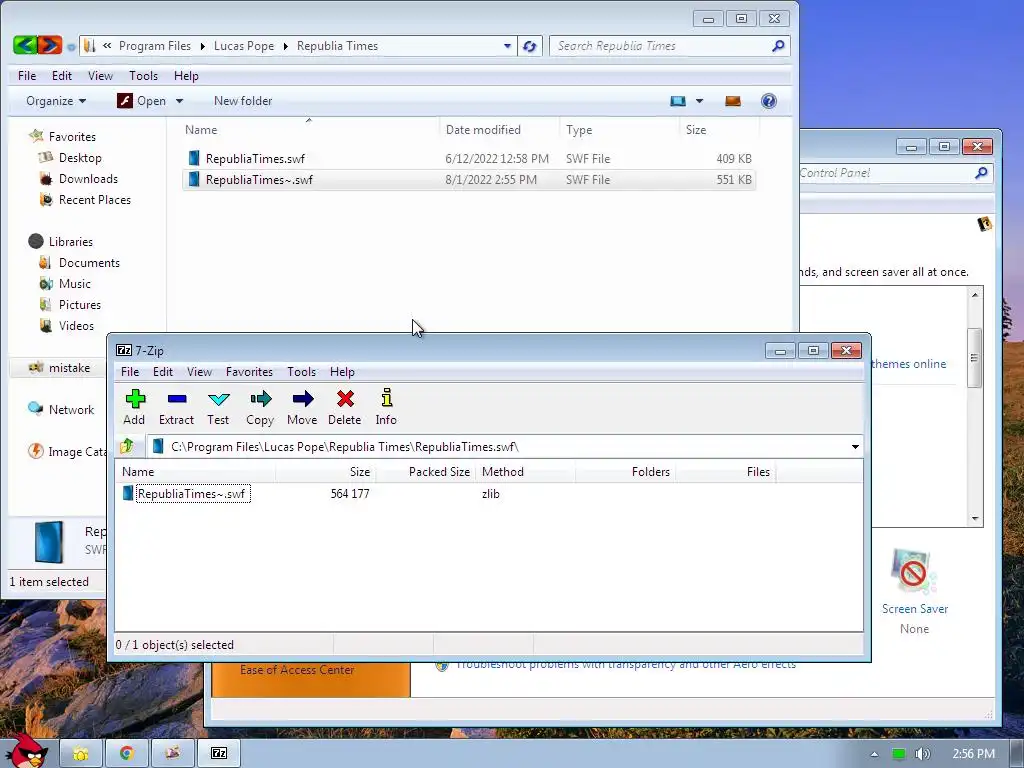Screen dimensions: 1024x768
Task: Sort 7-Zip list by Method column
Action: click(x=502, y=472)
